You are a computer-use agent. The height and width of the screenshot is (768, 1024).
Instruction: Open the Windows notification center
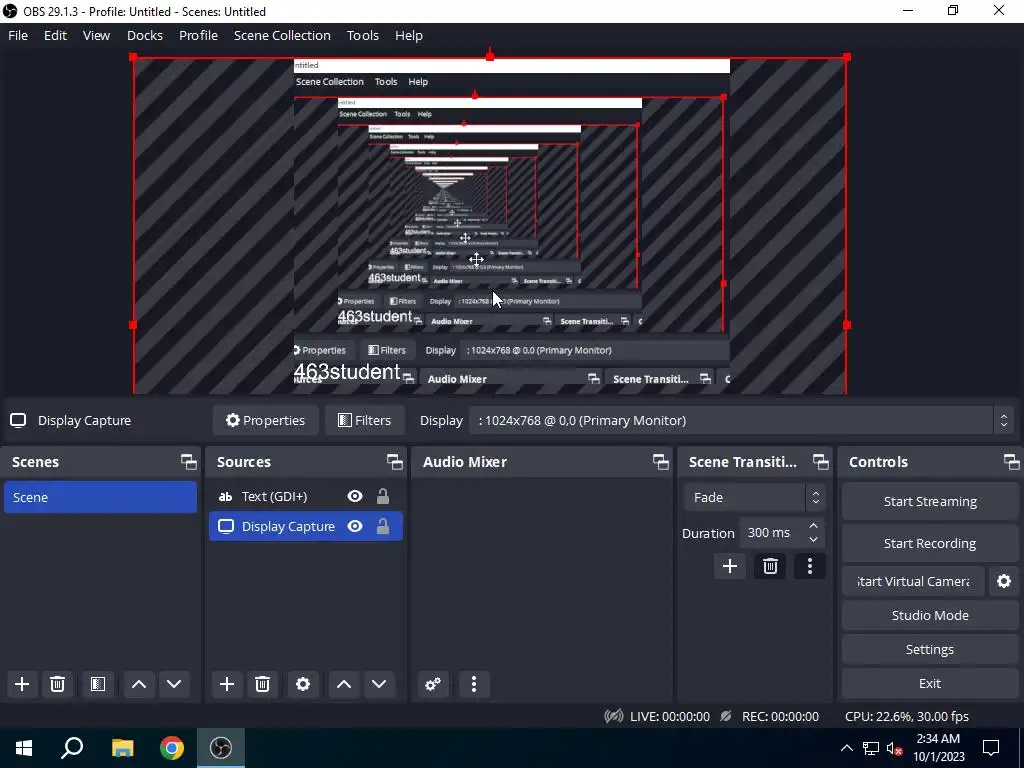point(991,748)
